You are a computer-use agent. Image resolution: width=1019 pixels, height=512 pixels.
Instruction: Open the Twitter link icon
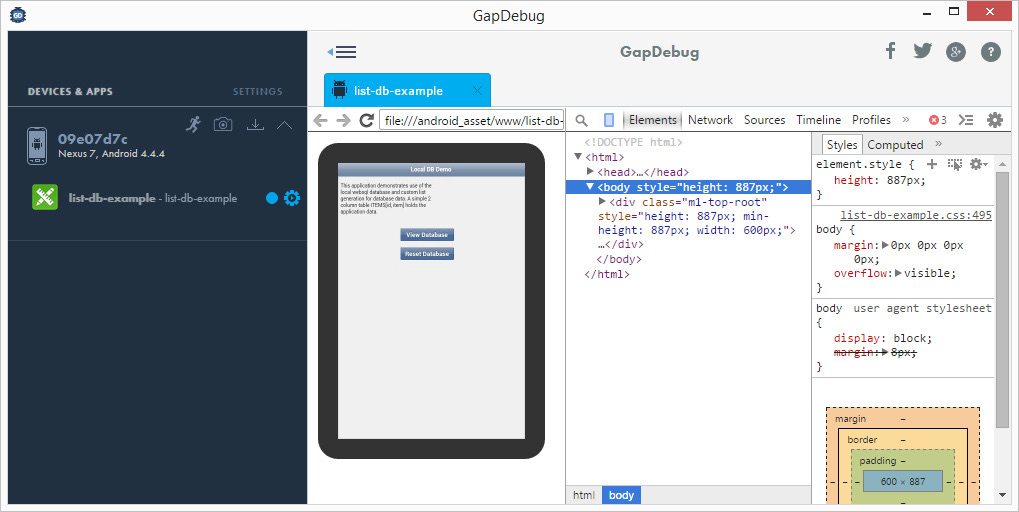coord(922,51)
